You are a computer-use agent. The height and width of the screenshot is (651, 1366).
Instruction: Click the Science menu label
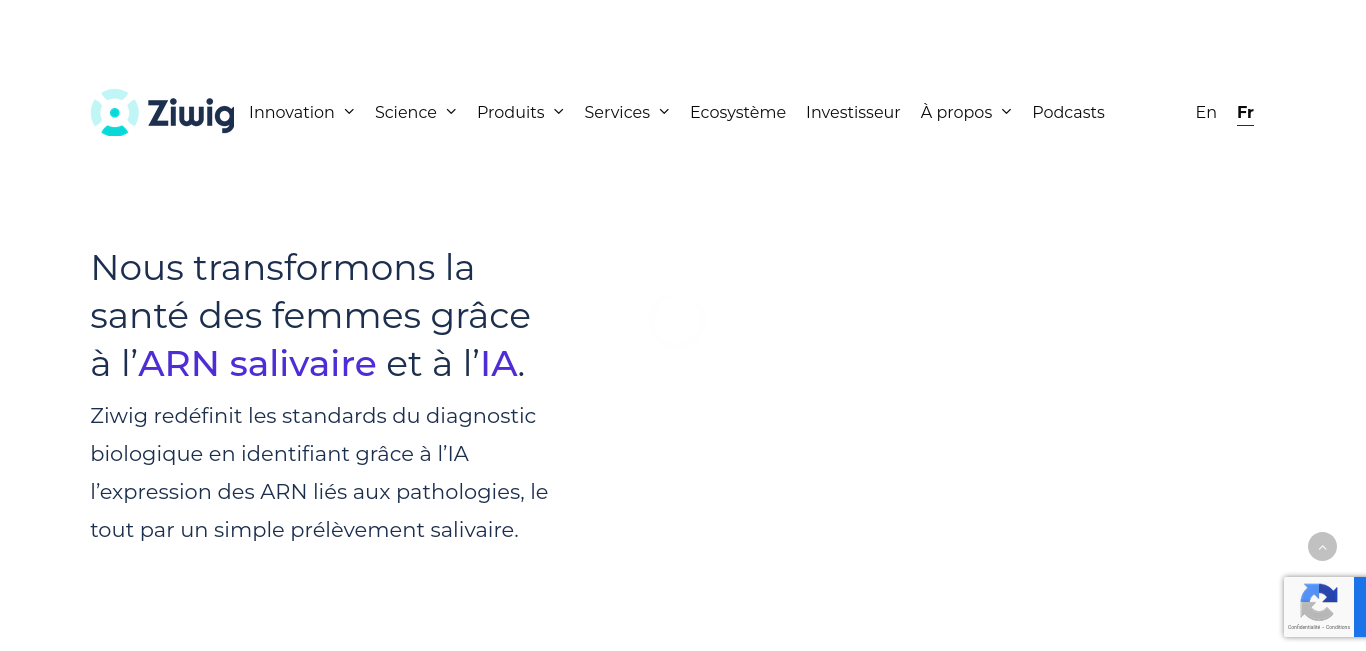(x=406, y=112)
